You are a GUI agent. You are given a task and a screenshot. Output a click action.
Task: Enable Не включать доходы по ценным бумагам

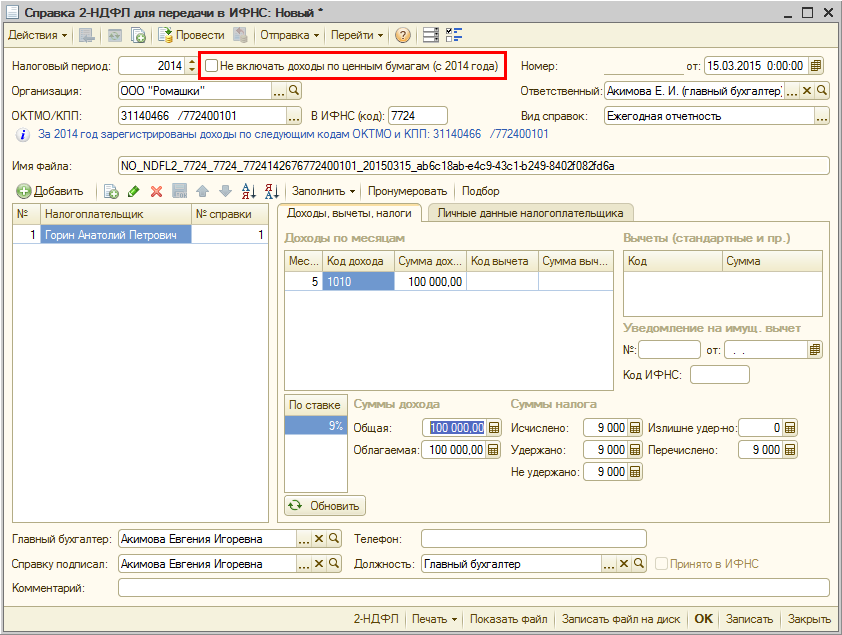click(x=212, y=66)
